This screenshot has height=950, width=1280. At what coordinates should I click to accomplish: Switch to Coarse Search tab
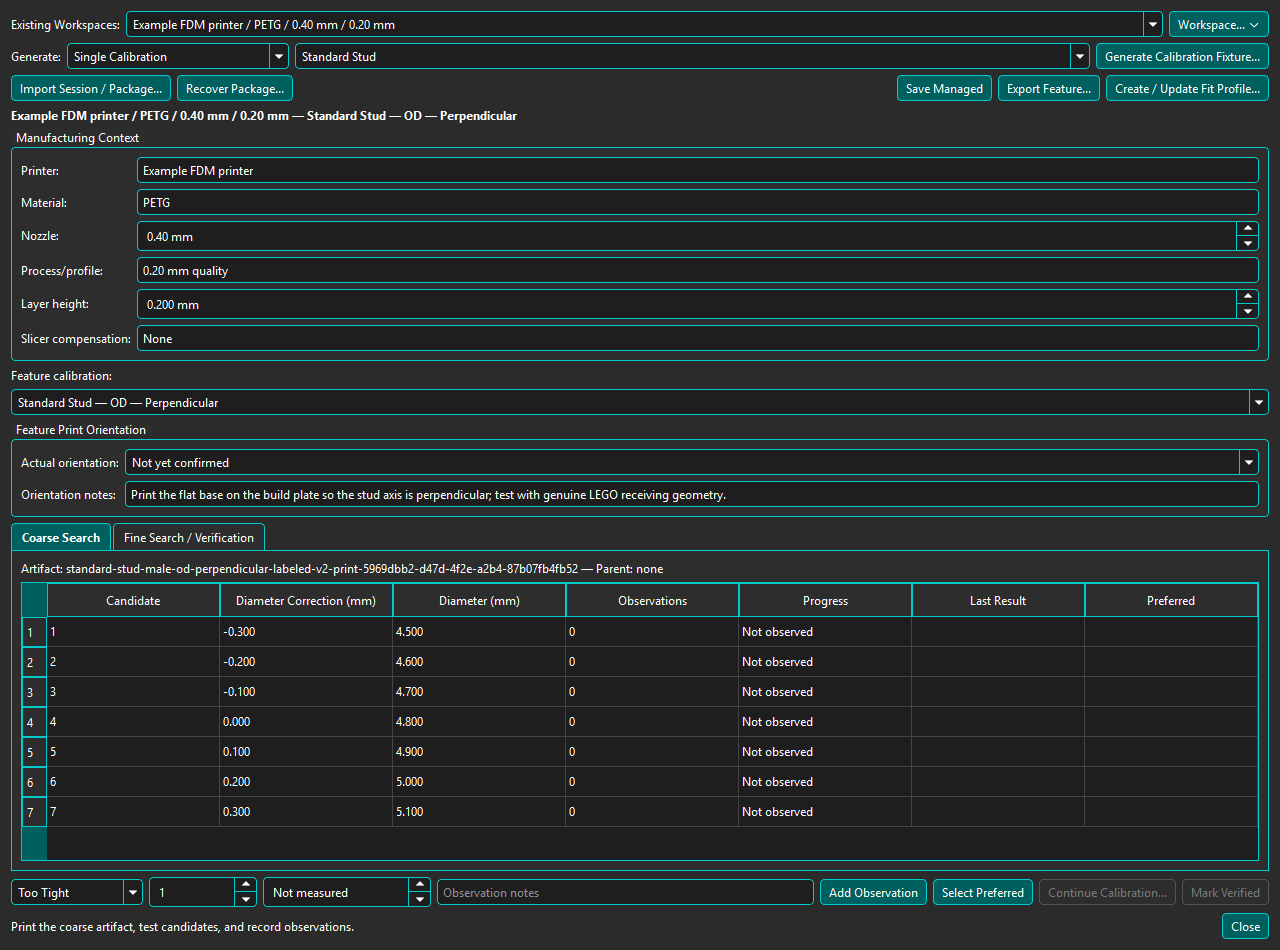click(x=61, y=537)
